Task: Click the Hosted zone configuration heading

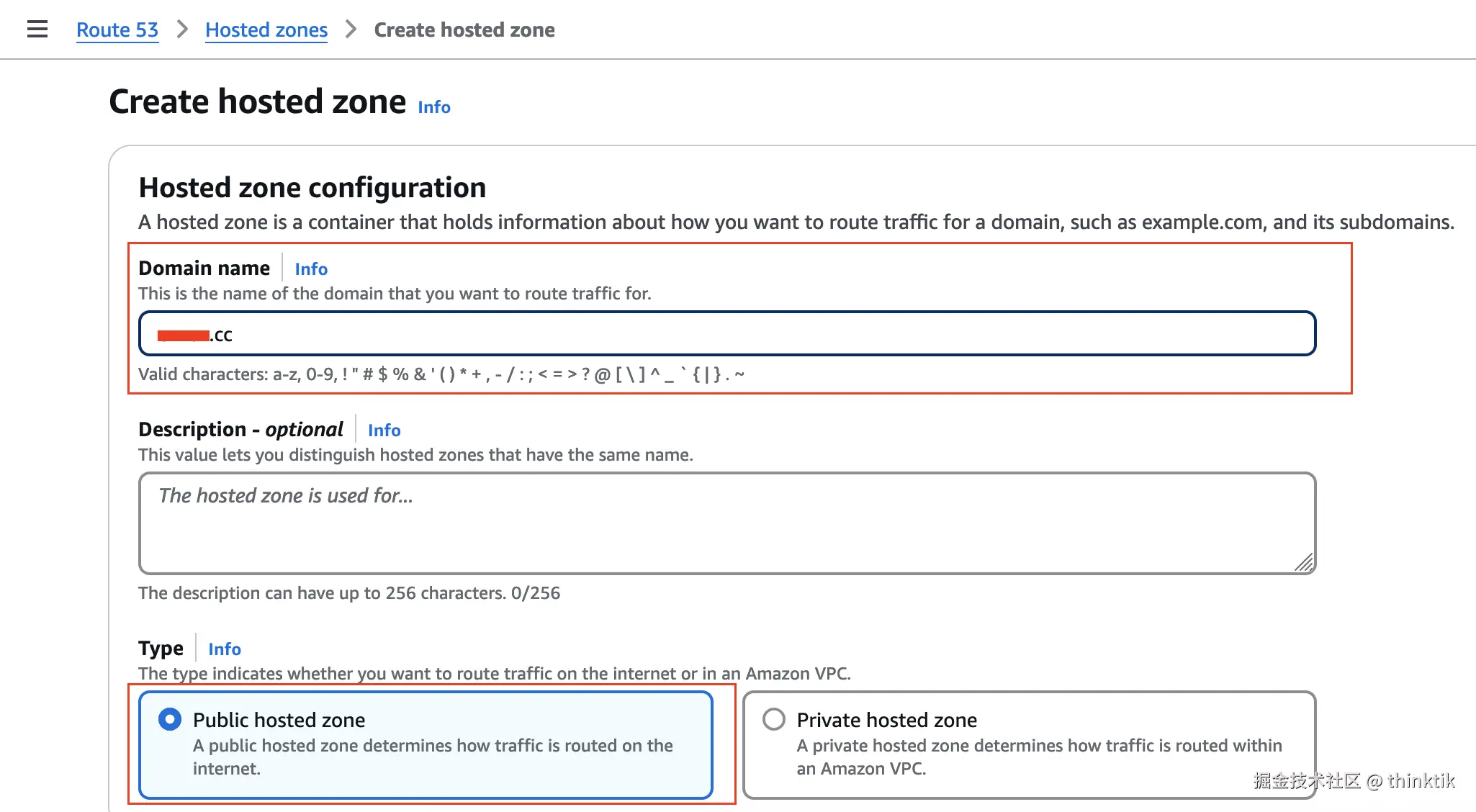Action: [312, 188]
